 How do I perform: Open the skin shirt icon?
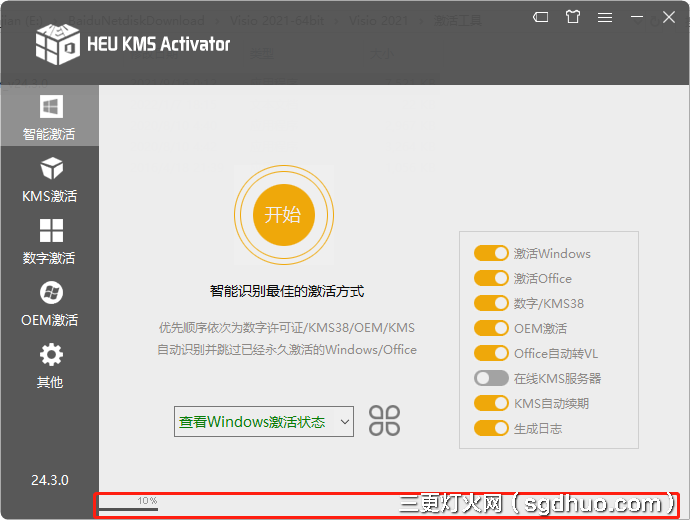[573, 17]
